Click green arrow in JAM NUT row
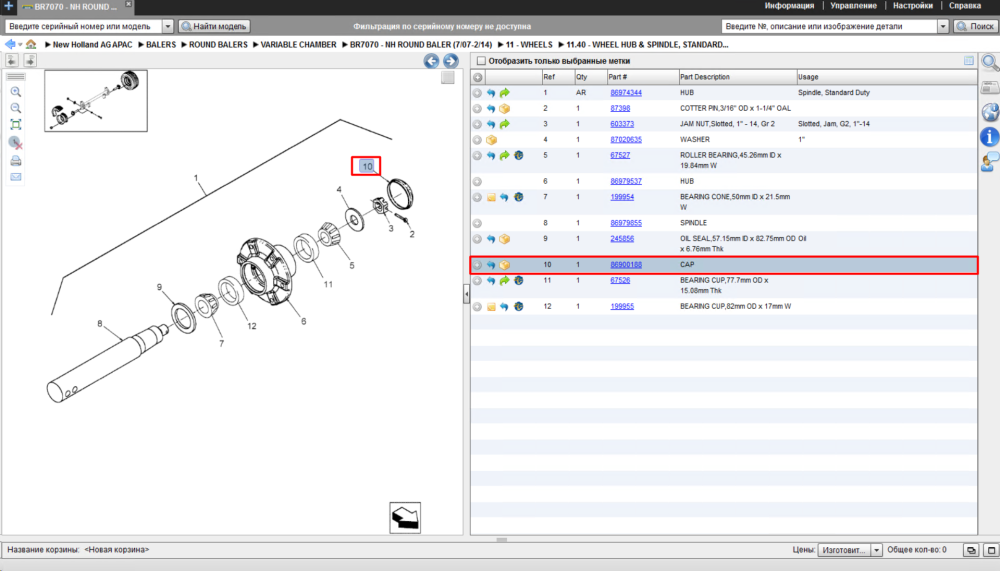The image size is (1000, 571). (x=504, y=124)
